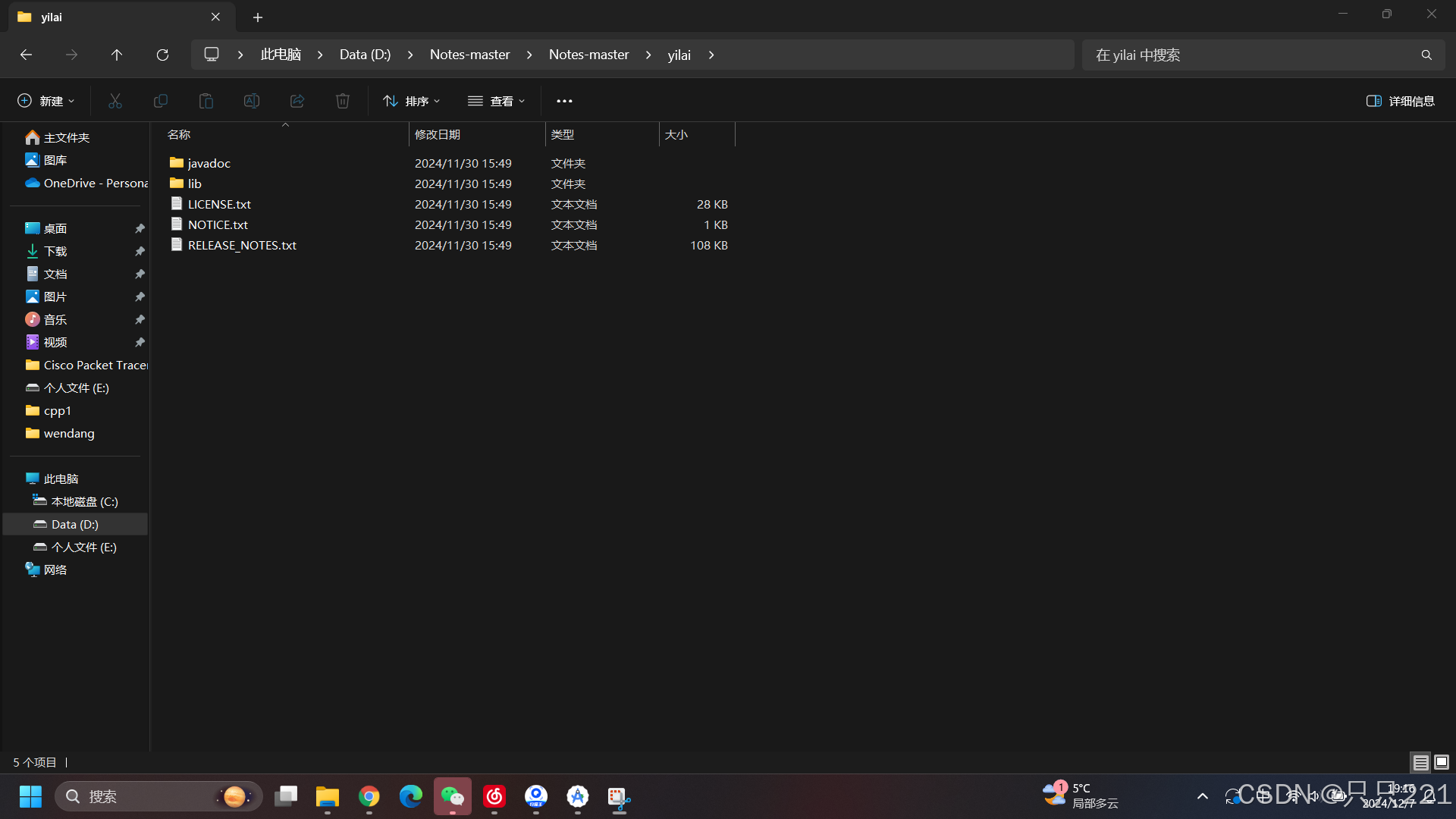
Task: Select Data (D:) in the address breadcrumb
Action: (x=365, y=55)
